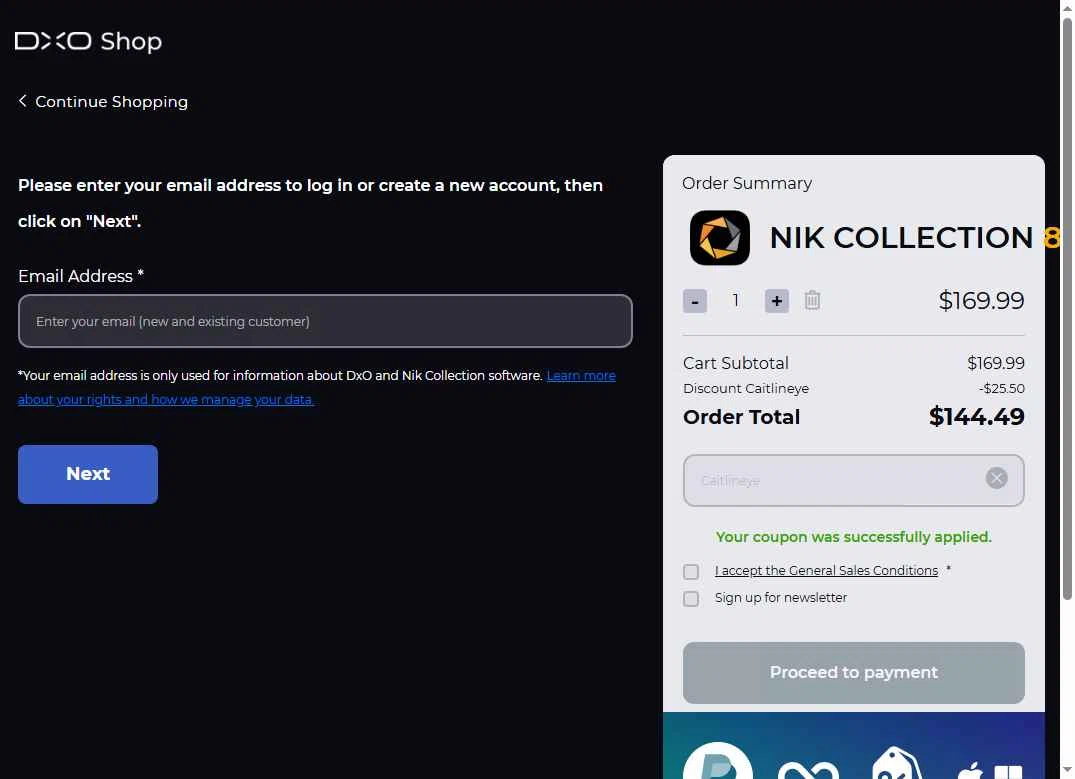Click the -$25.50 discount amount
This screenshot has width=1075, height=779.
coord(1002,388)
